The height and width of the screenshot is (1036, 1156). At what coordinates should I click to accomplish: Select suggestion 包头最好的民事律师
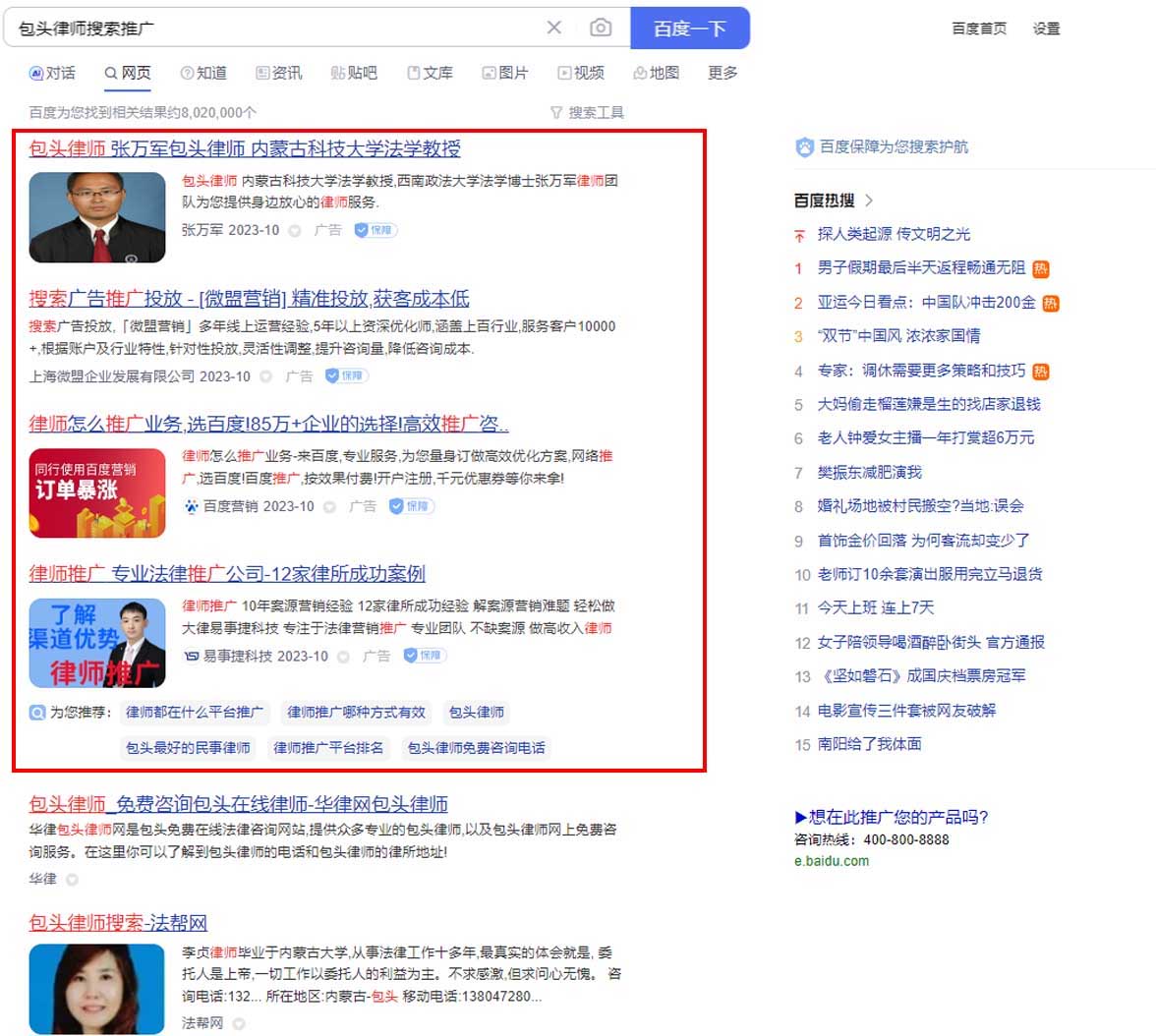[x=188, y=748]
